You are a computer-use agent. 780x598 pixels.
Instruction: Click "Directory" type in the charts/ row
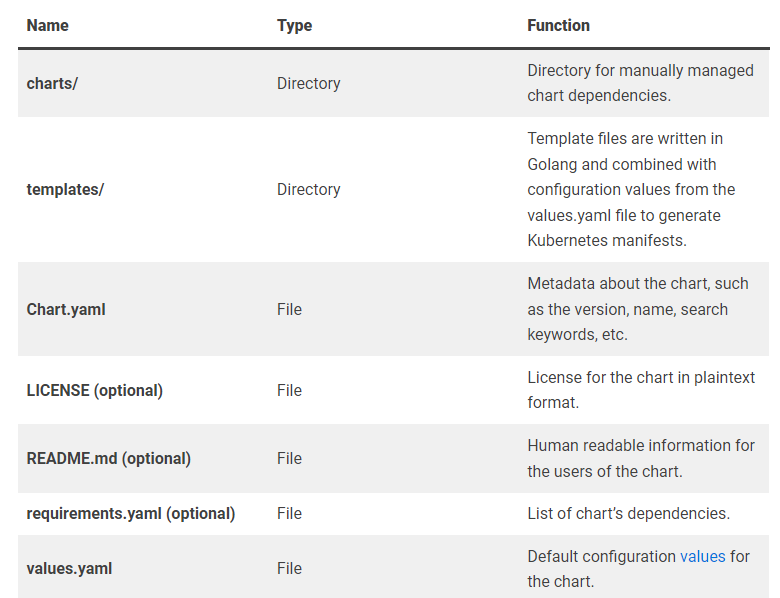(x=308, y=83)
